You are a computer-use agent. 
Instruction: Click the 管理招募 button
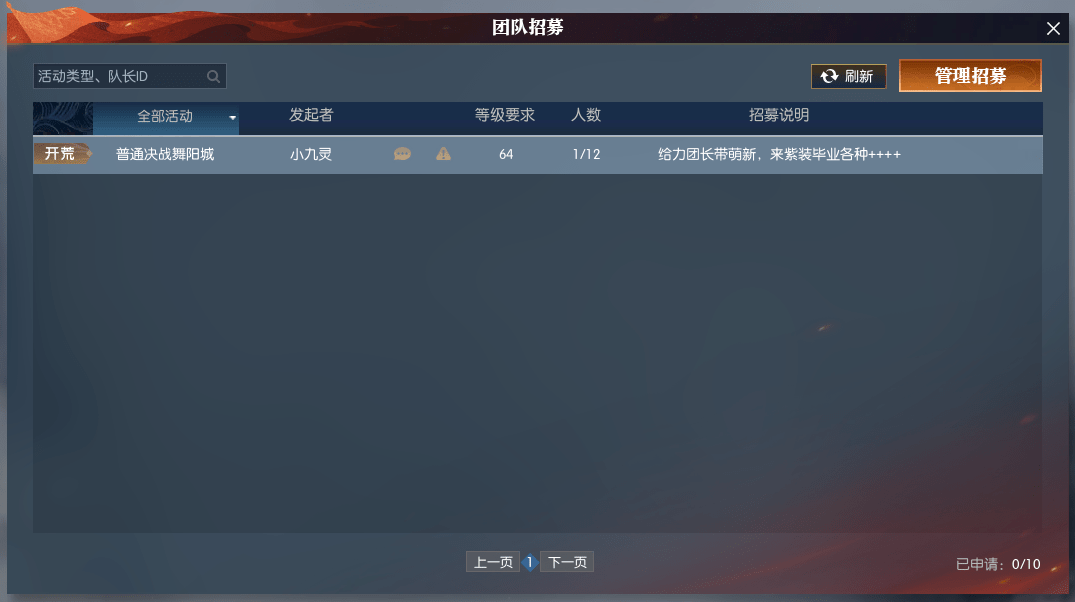click(x=970, y=75)
